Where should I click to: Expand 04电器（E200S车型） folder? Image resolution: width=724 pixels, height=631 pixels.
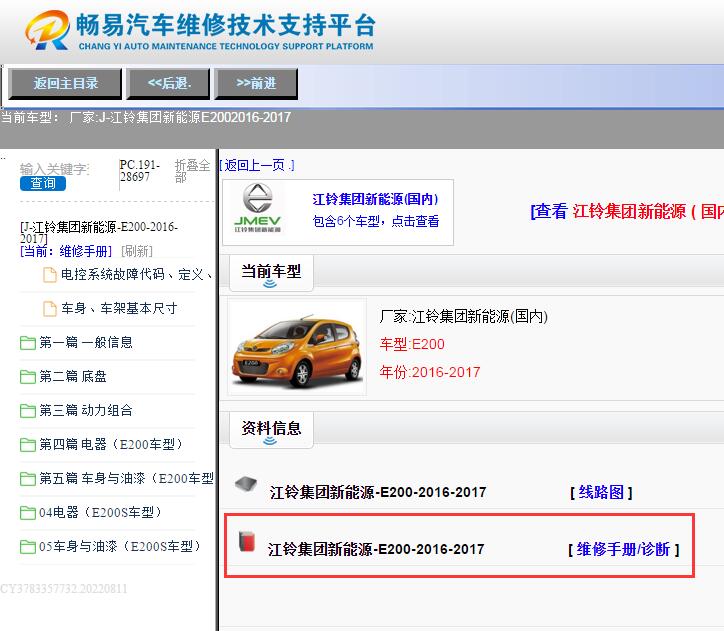pyautogui.click(x=101, y=512)
